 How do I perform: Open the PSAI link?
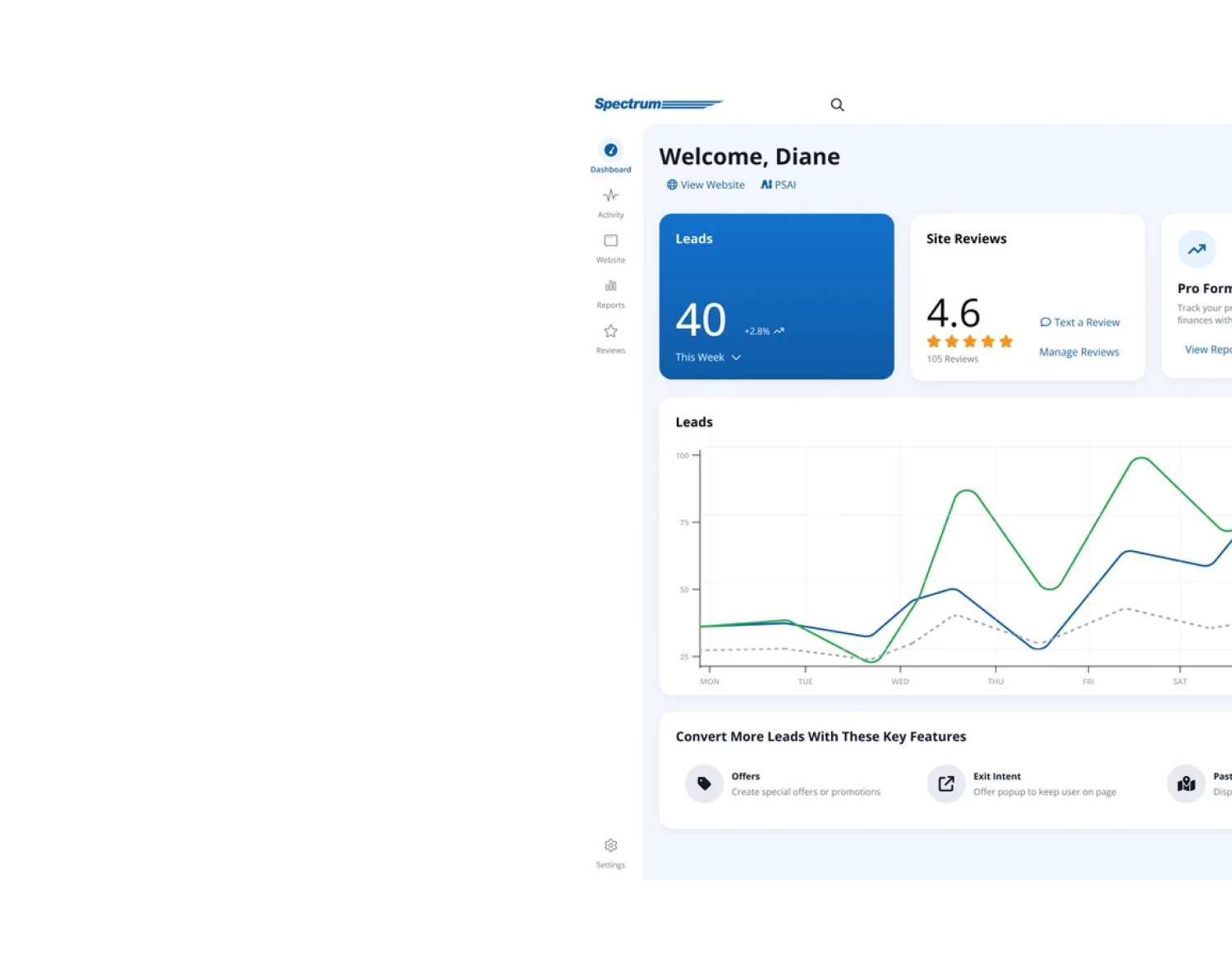[778, 185]
